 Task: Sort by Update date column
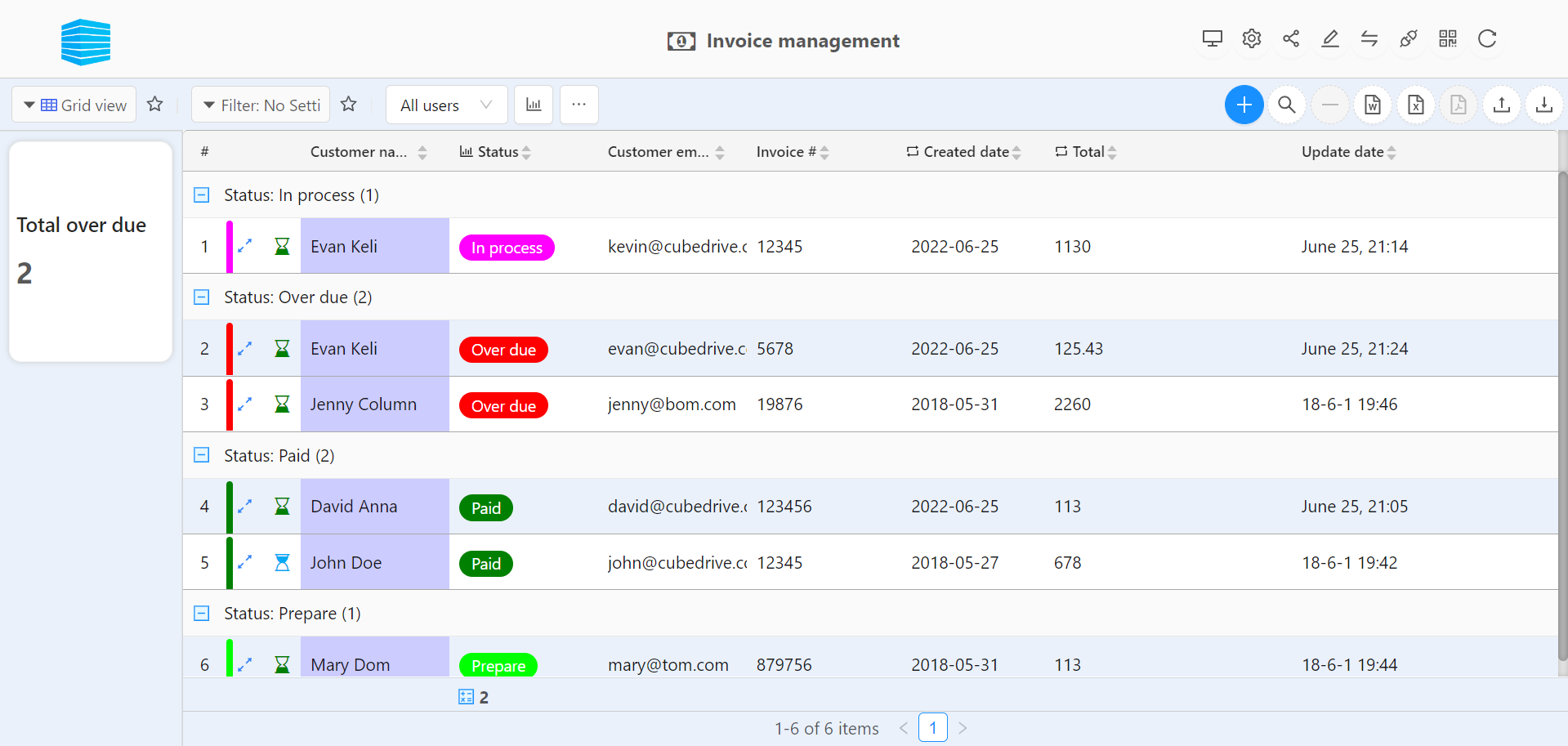pos(1392,152)
